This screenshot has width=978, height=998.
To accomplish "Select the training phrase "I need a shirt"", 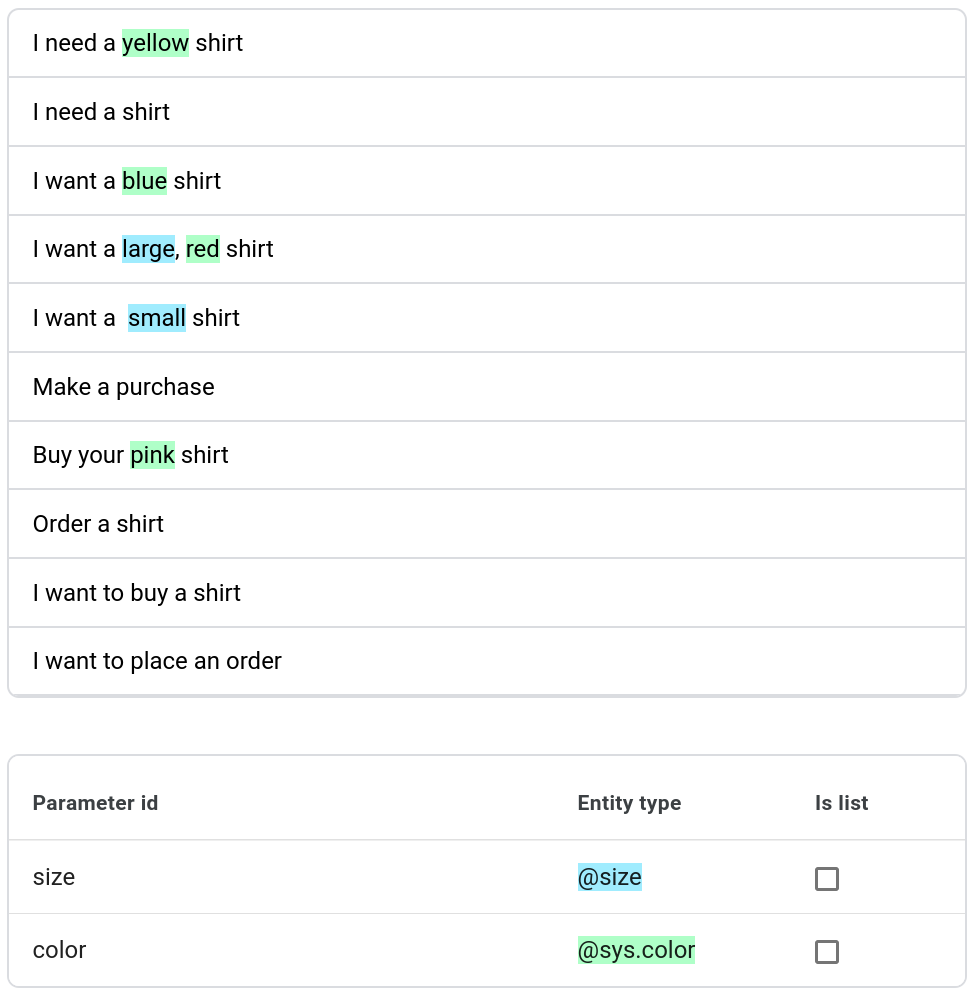I will (101, 112).
